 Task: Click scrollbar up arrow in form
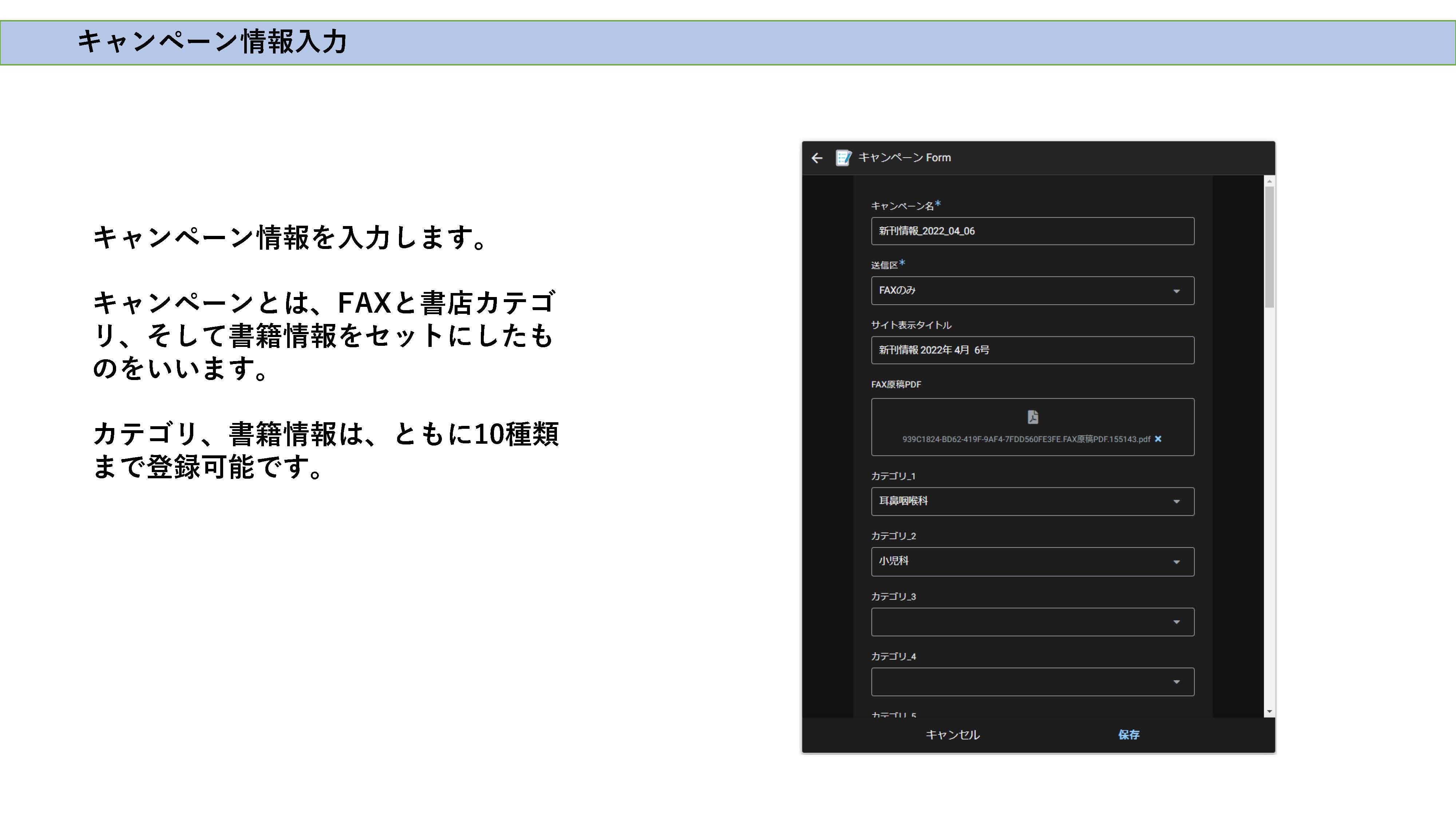(x=1270, y=182)
